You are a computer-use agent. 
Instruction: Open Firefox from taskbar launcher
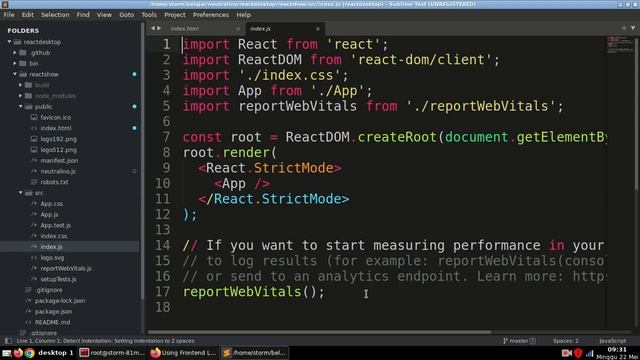[18, 353]
